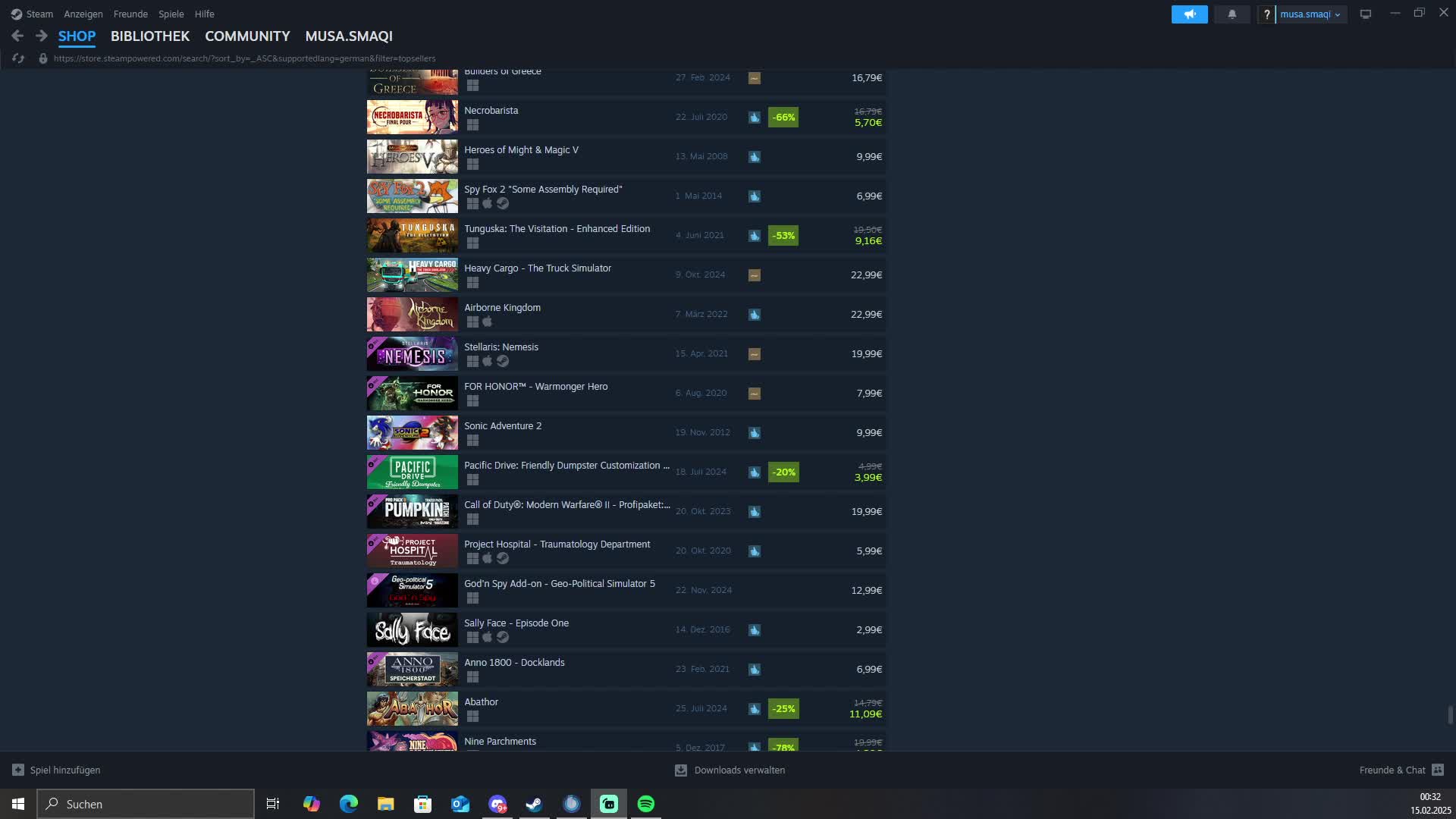Viewport: 1456px width, 819px height.
Task: Click the price 12,99€ for God'n Spy Add-on
Action: tap(866, 590)
